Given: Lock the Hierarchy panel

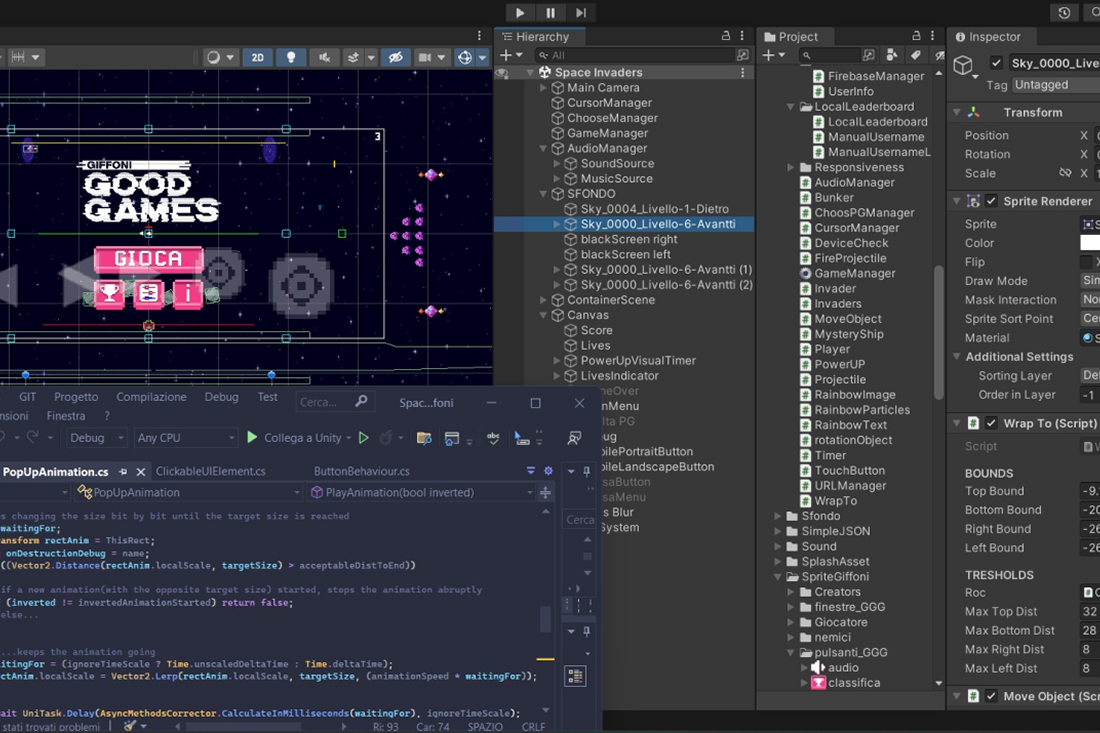Looking at the screenshot, I should point(726,36).
